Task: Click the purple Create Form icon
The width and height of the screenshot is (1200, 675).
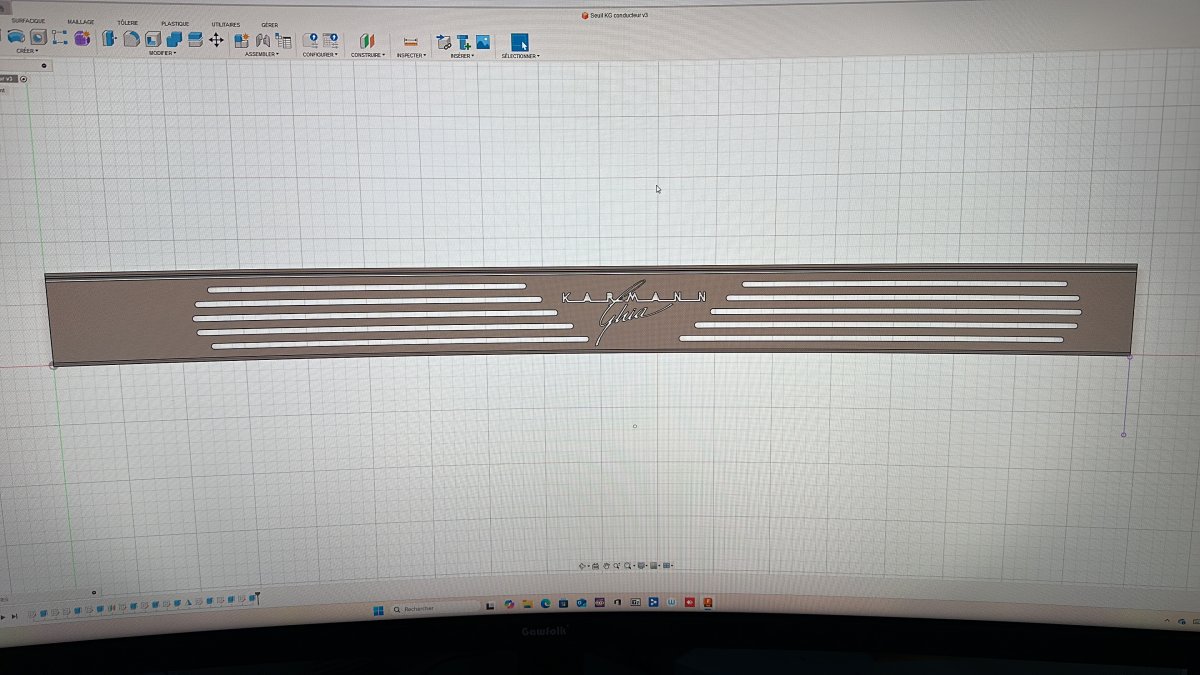Action: pyautogui.click(x=82, y=38)
